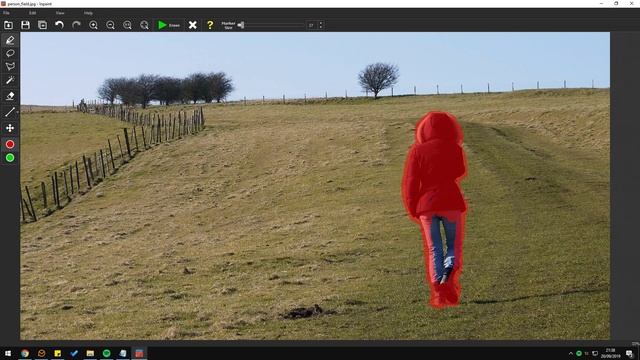Select the Guide Line tool

[10, 112]
